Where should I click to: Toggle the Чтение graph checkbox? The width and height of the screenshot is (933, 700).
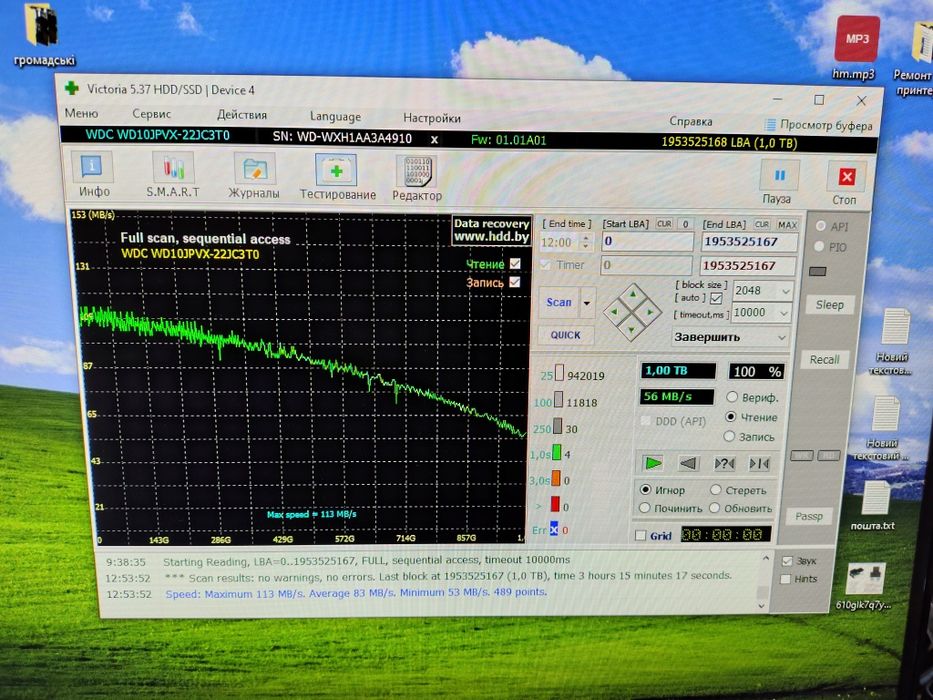pos(515,263)
